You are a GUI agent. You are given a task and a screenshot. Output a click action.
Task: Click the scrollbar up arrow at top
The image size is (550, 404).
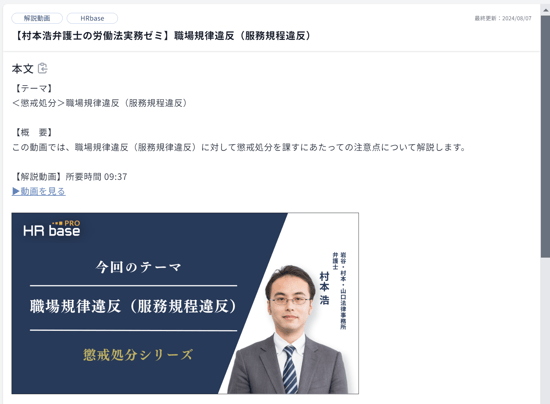pyautogui.click(x=545, y=10)
